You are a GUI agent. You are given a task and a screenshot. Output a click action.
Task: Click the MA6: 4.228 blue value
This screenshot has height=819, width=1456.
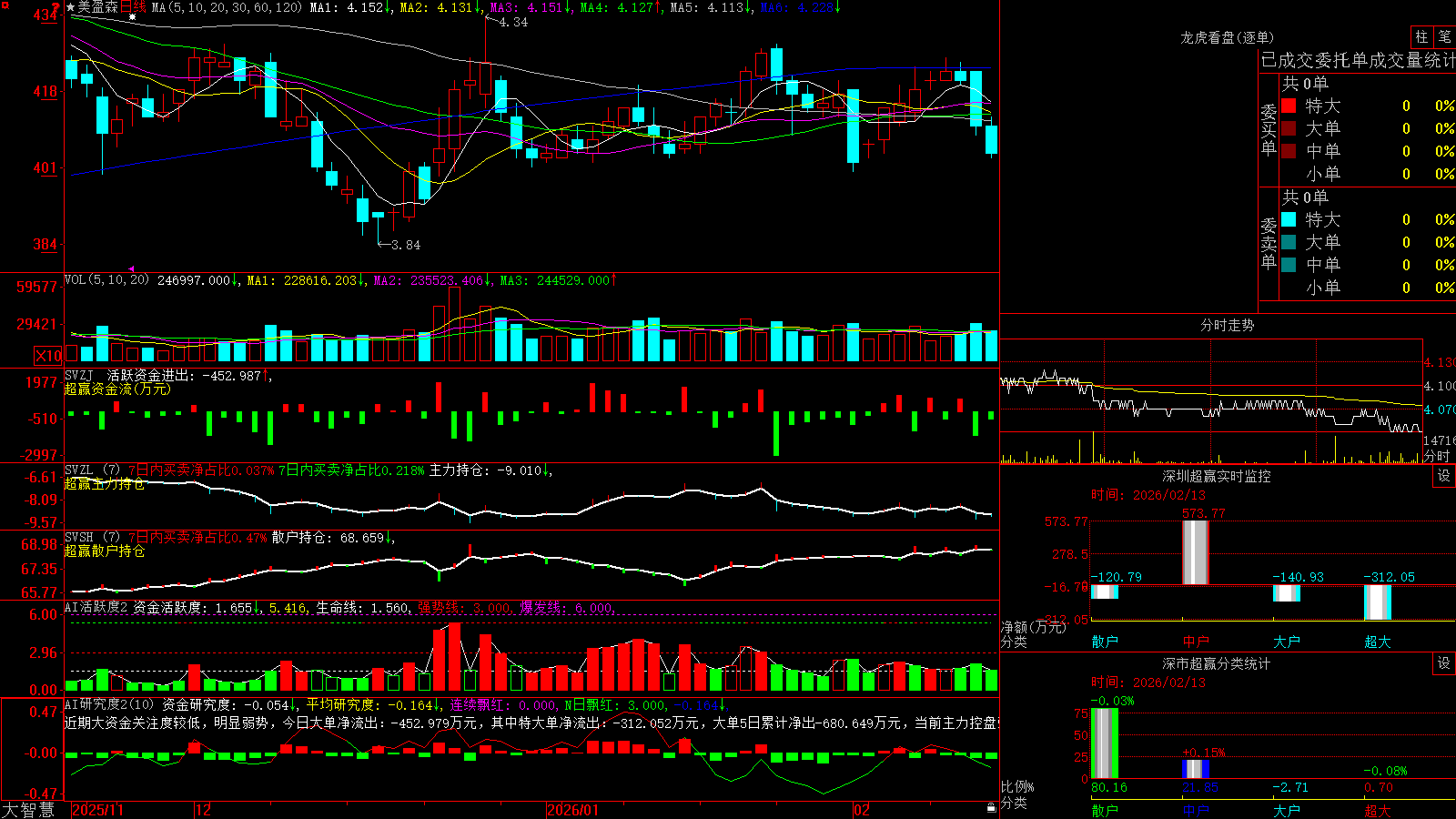(x=801, y=7)
